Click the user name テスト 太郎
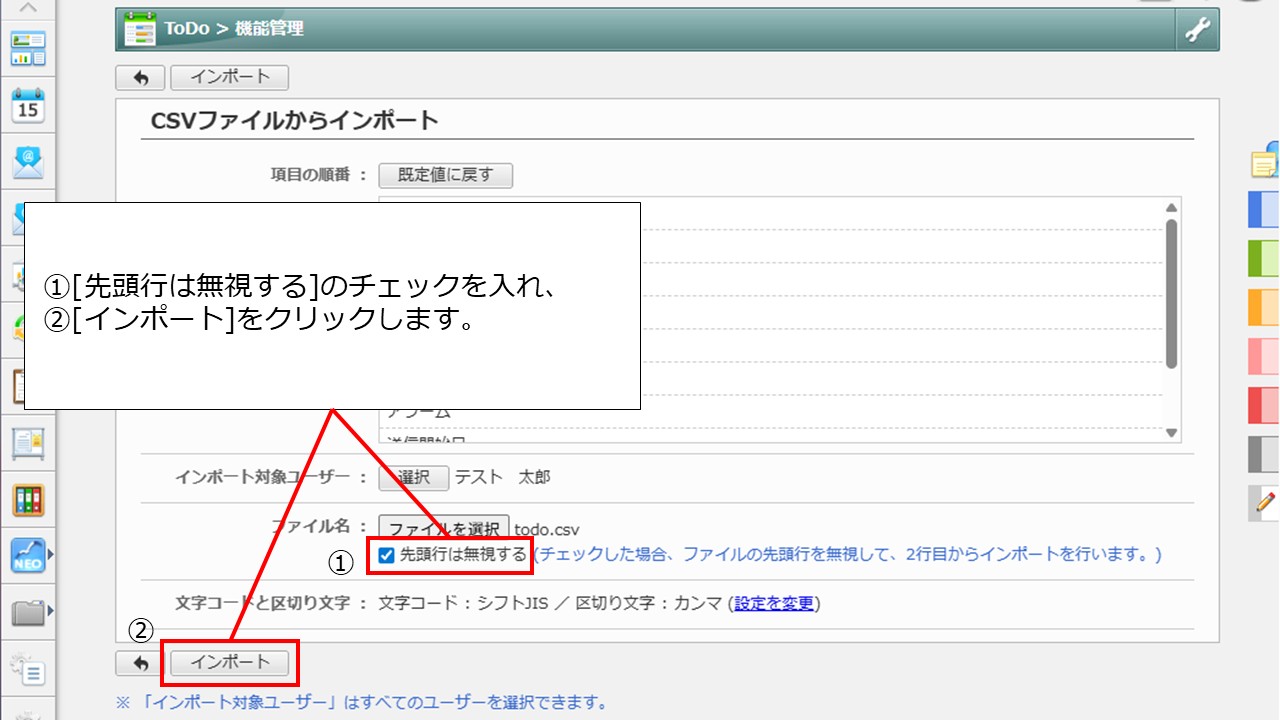 click(x=503, y=478)
